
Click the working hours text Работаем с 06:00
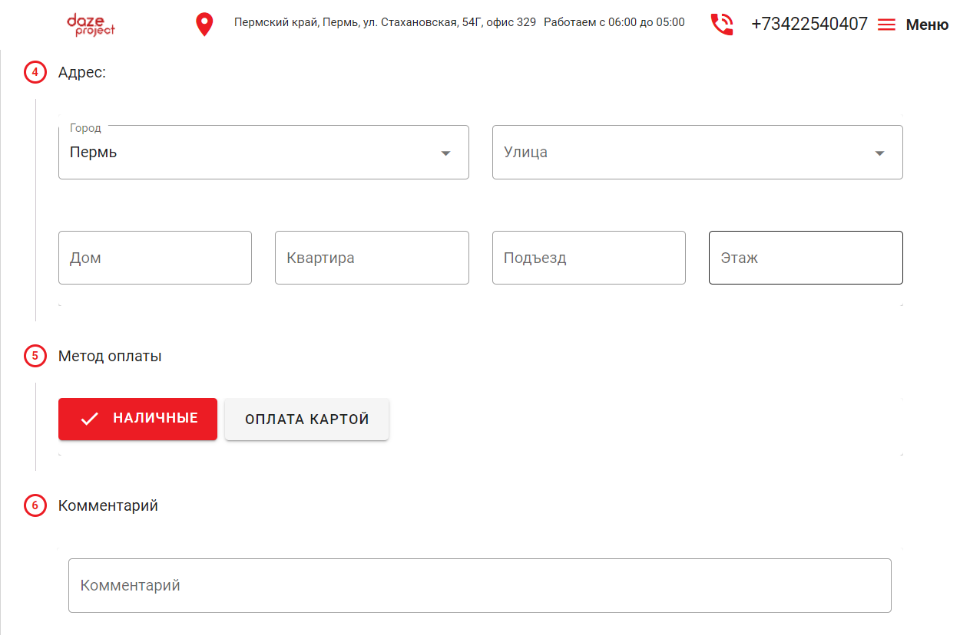[615, 22]
